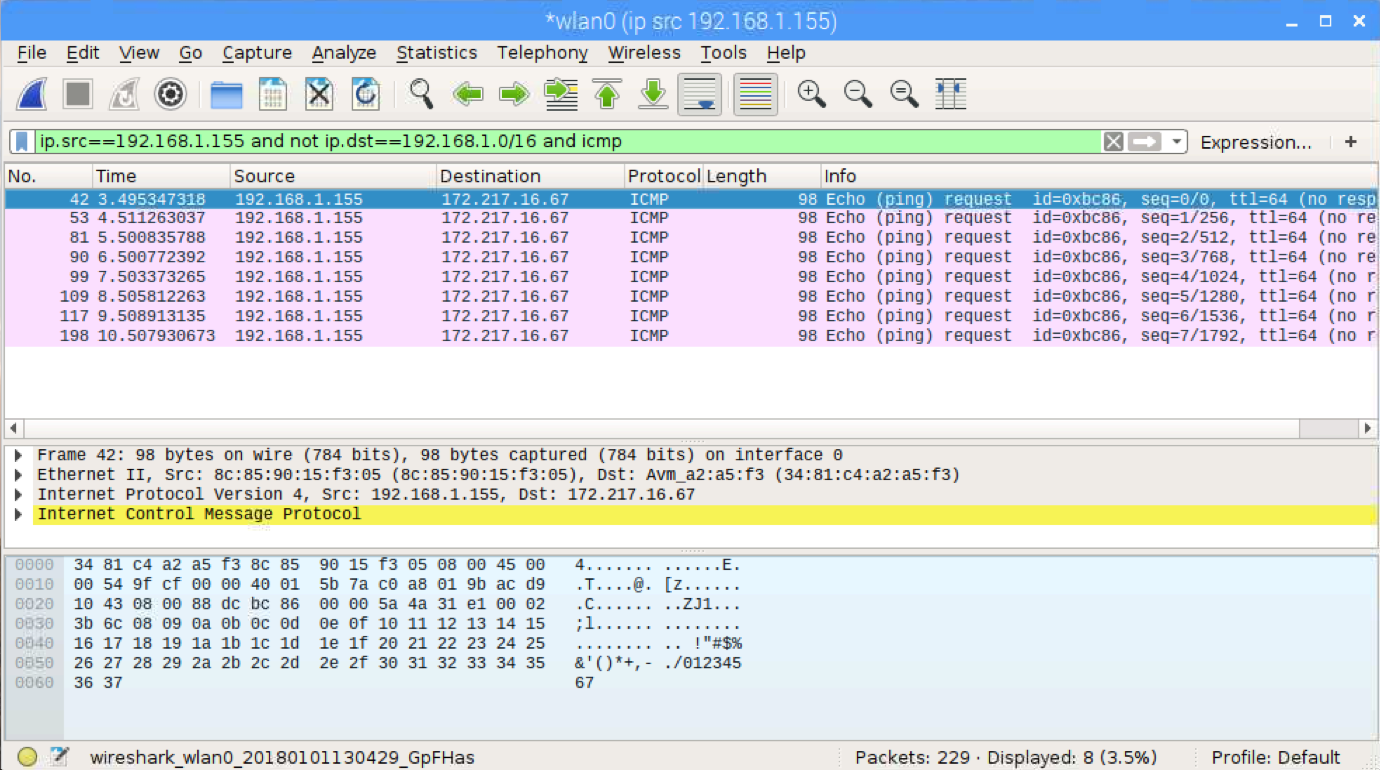Click the Expression... button

[x=1255, y=142]
